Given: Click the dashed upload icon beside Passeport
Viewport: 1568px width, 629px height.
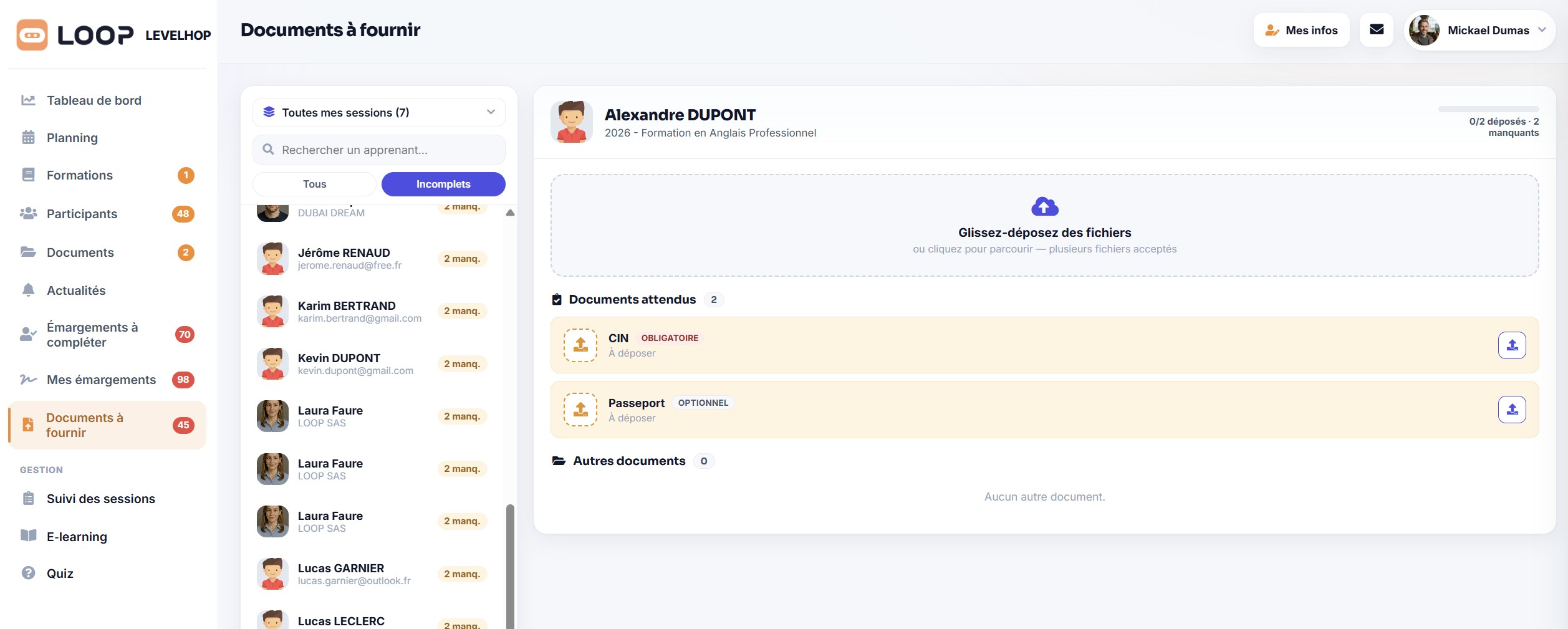Looking at the screenshot, I should tap(580, 410).
